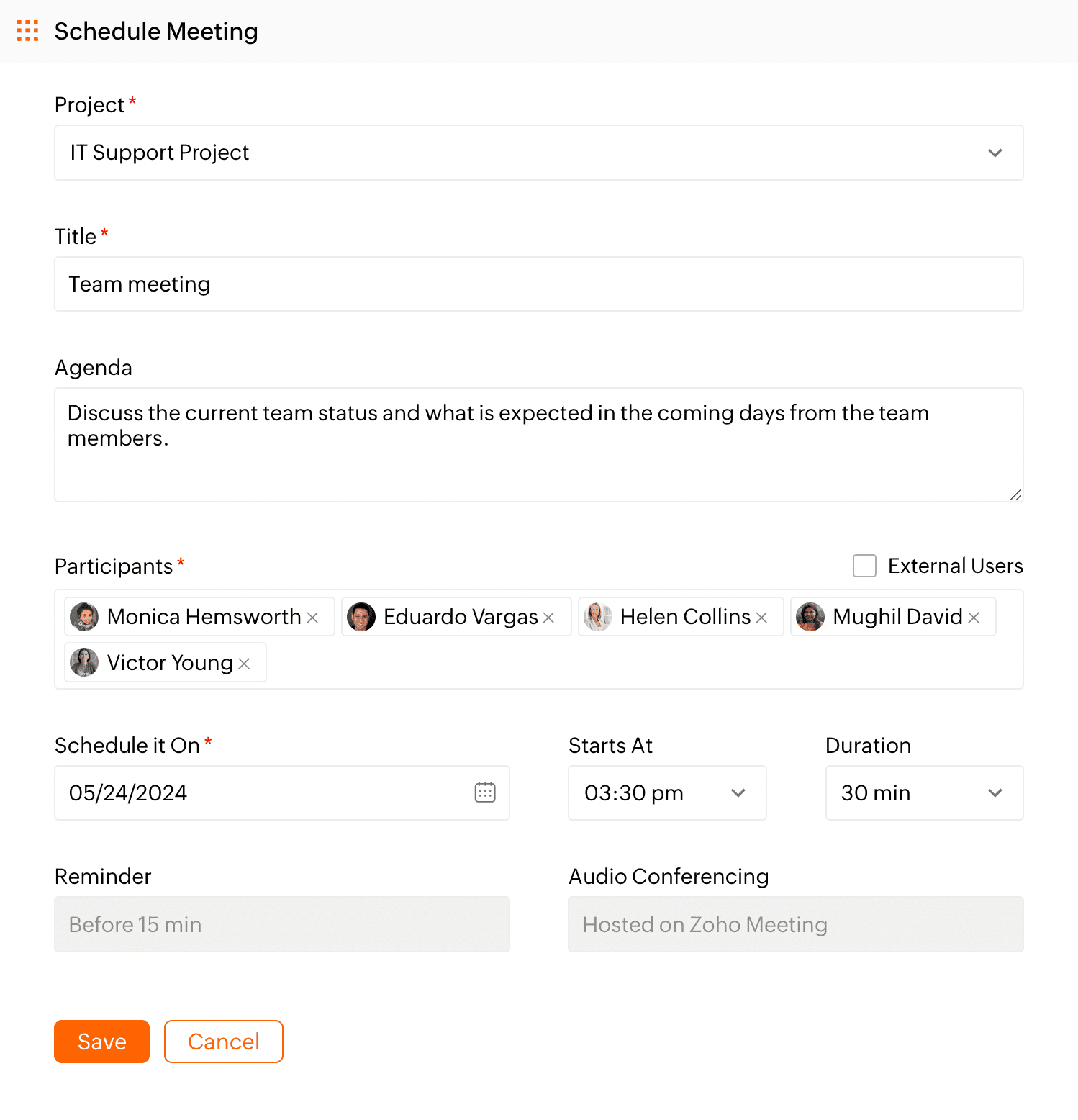Save the meeting
1078x1120 pixels.
click(101, 1042)
